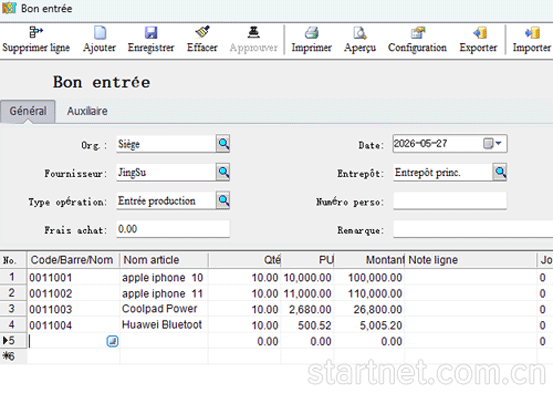Click the Approuver stamp icon

[254, 32]
